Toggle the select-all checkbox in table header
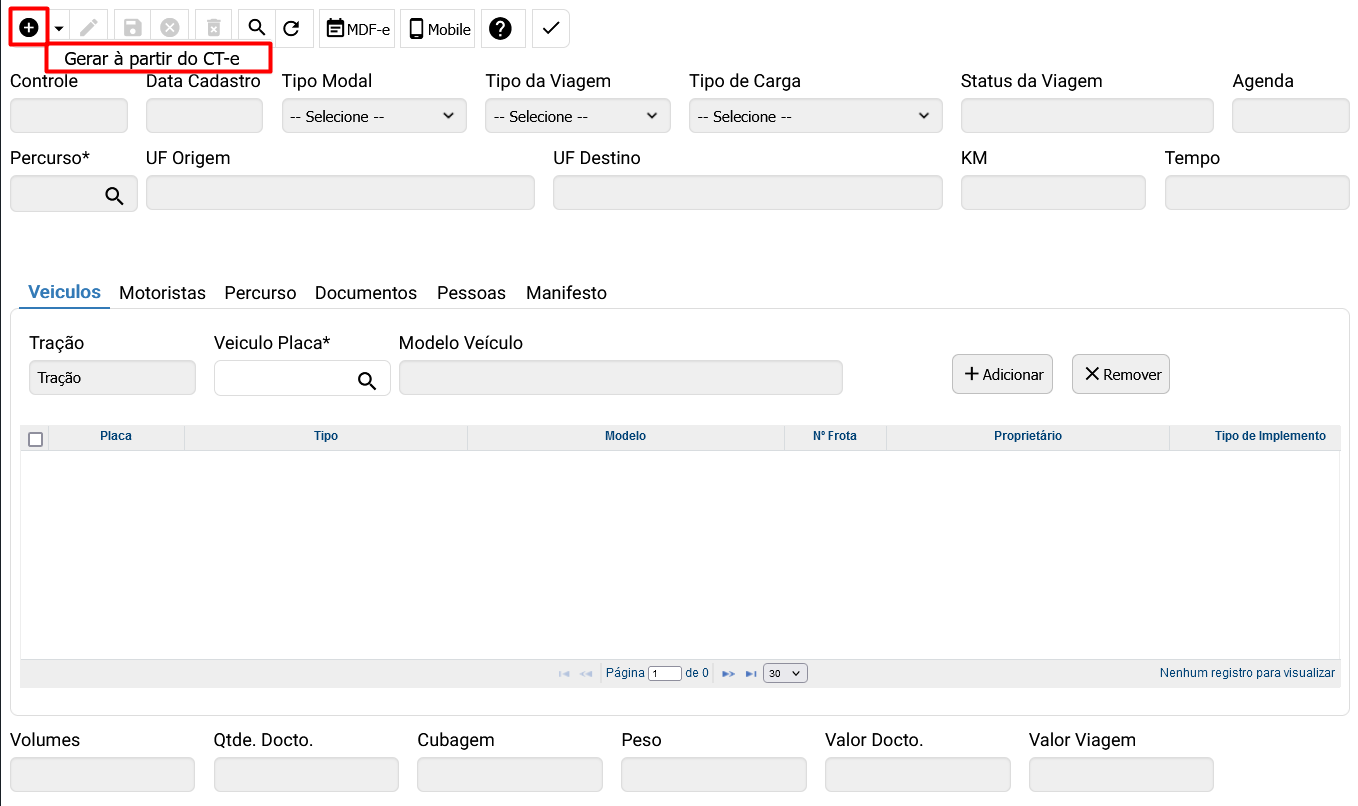This screenshot has height=806, width=1358. coord(36,439)
